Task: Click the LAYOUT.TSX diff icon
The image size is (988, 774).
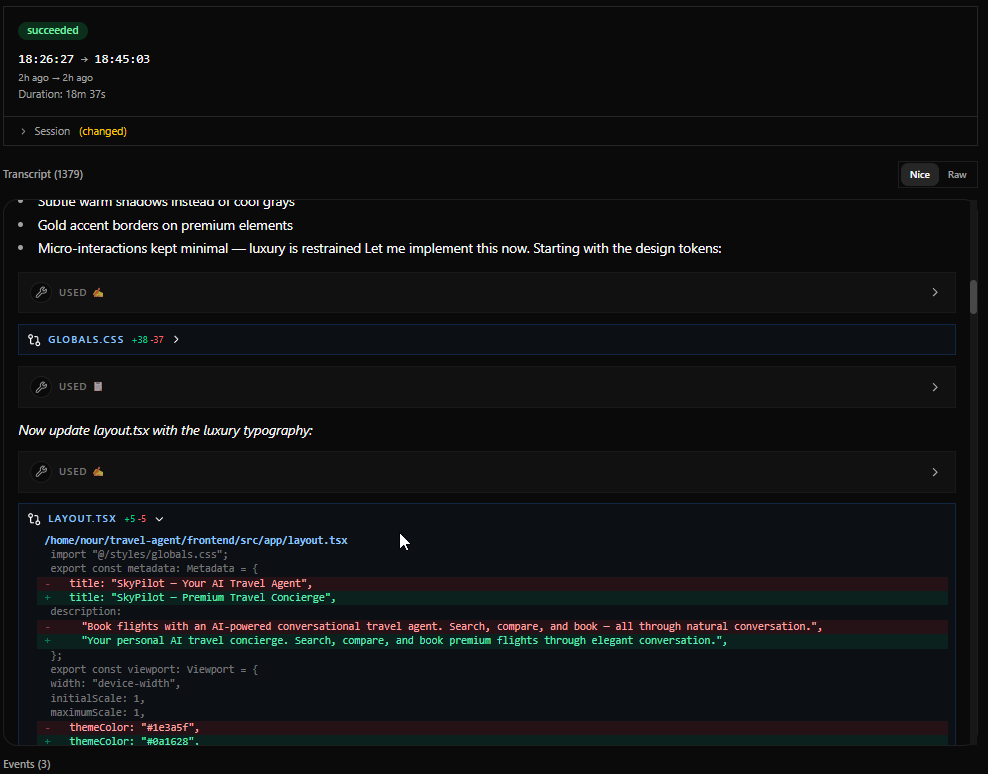Action: tap(34, 519)
